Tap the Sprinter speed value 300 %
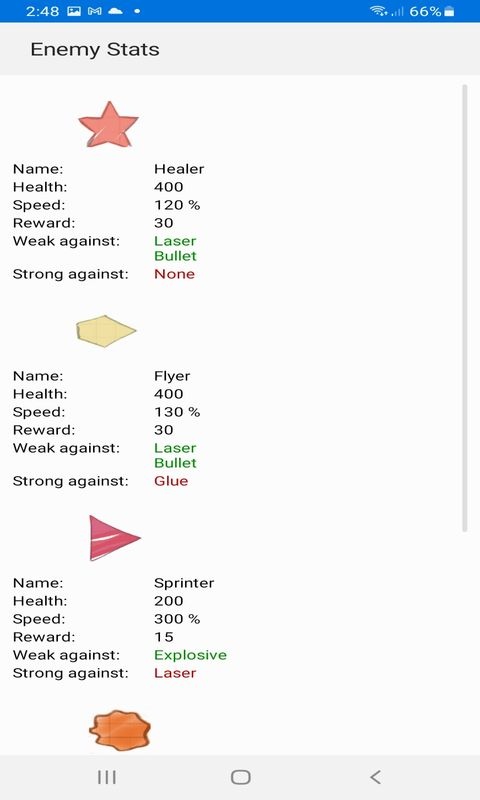The width and height of the screenshot is (480, 800). coord(177,619)
